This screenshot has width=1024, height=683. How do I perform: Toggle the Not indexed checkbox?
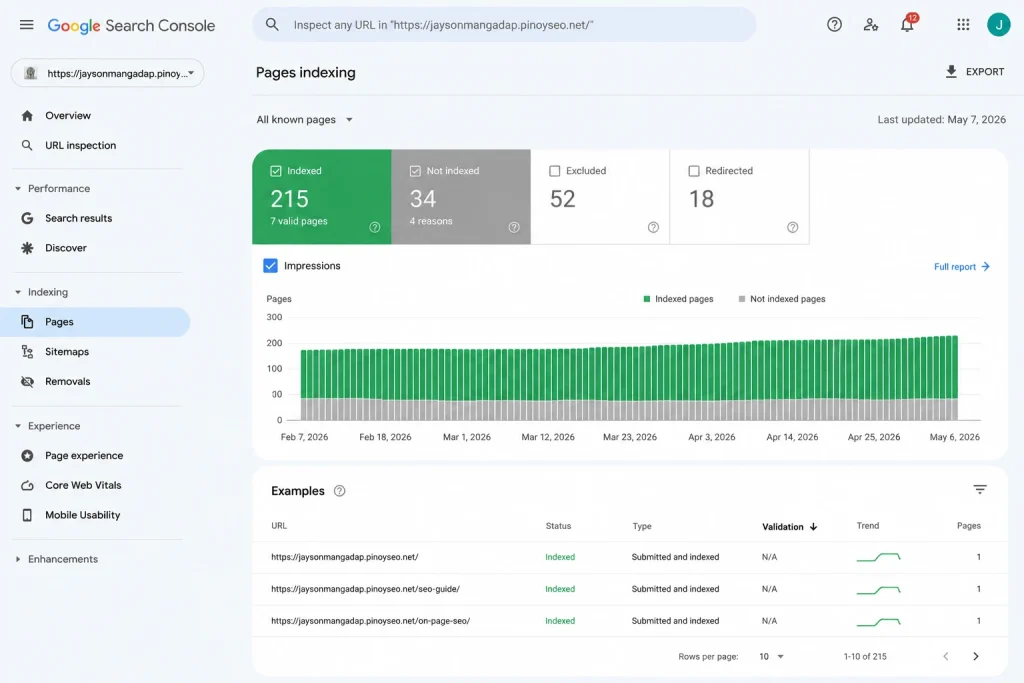tap(415, 171)
